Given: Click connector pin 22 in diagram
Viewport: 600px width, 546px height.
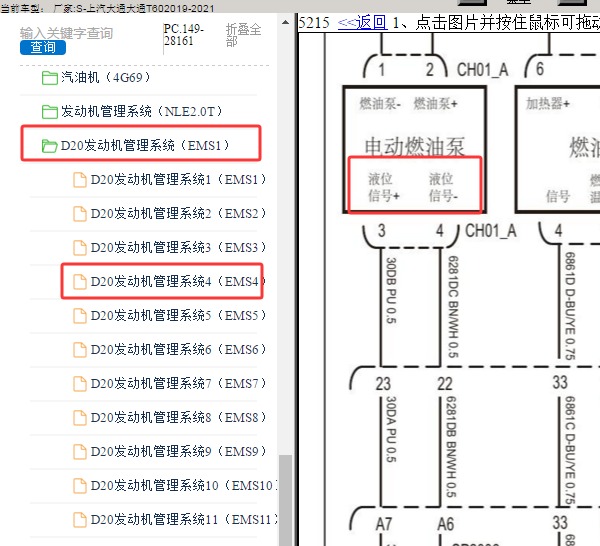Looking at the screenshot, I should [445, 384].
